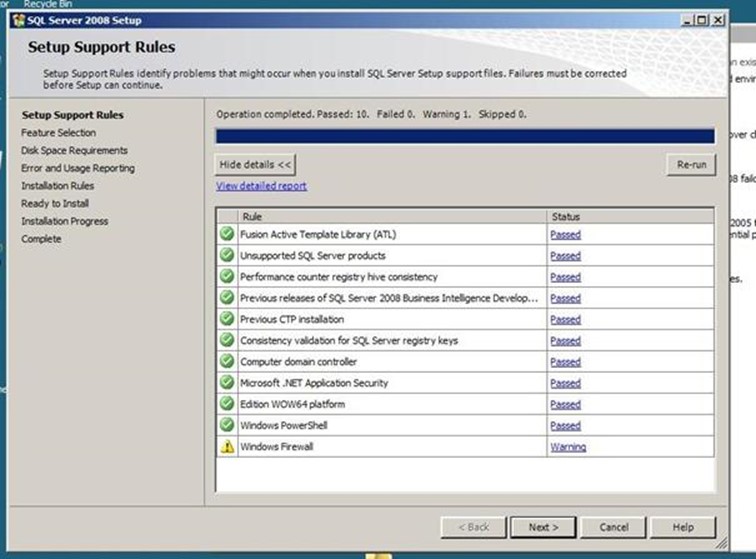This screenshot has height=559, width=756.
Task: Click rule text Computer domain controller
Action: pos(298,362)
